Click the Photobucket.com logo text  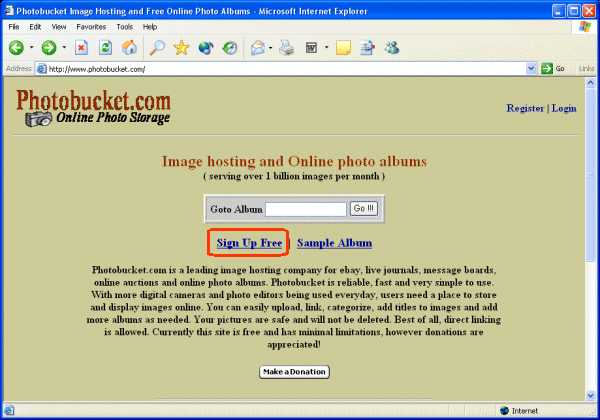(x=93, y=101)
